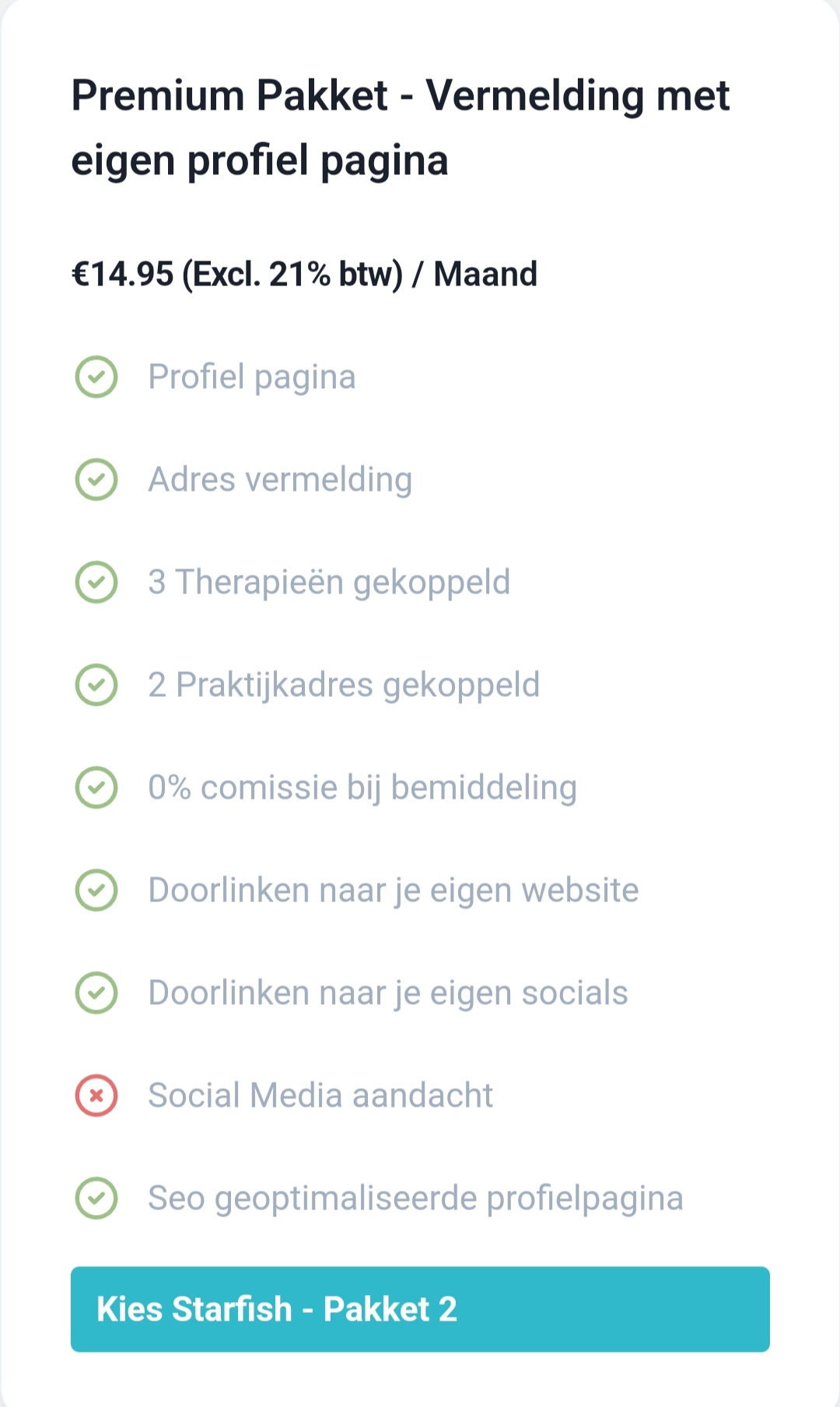
Task: Click the 2 Praktijkadres gekoppeld text
Action: tap(344, 686)
